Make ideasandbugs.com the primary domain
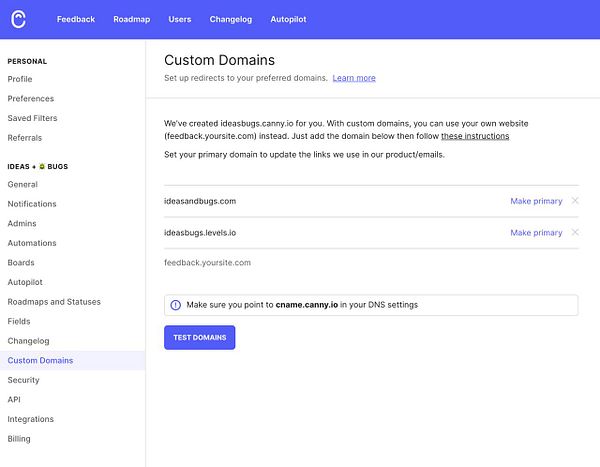This screenshot has height=467, width=600. pyautogui.click(x=536, y=201)
